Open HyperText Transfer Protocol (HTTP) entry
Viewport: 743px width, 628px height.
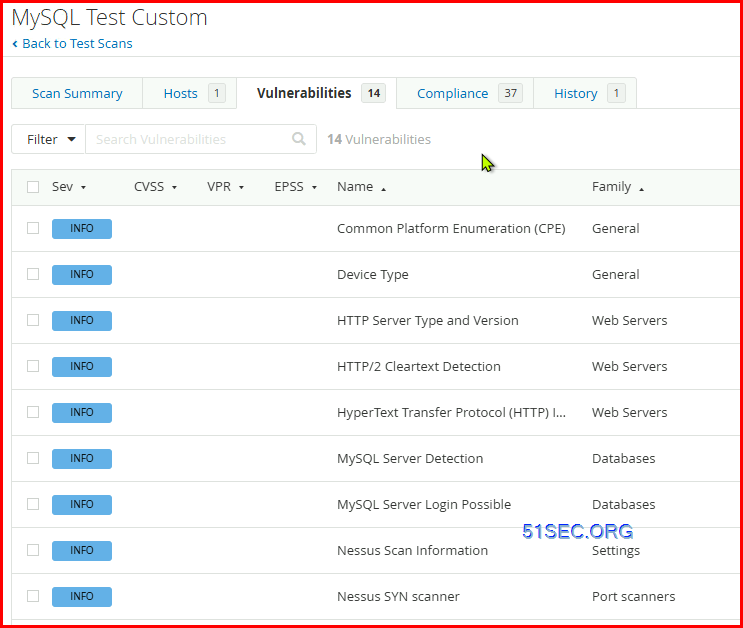click(451, 412)
